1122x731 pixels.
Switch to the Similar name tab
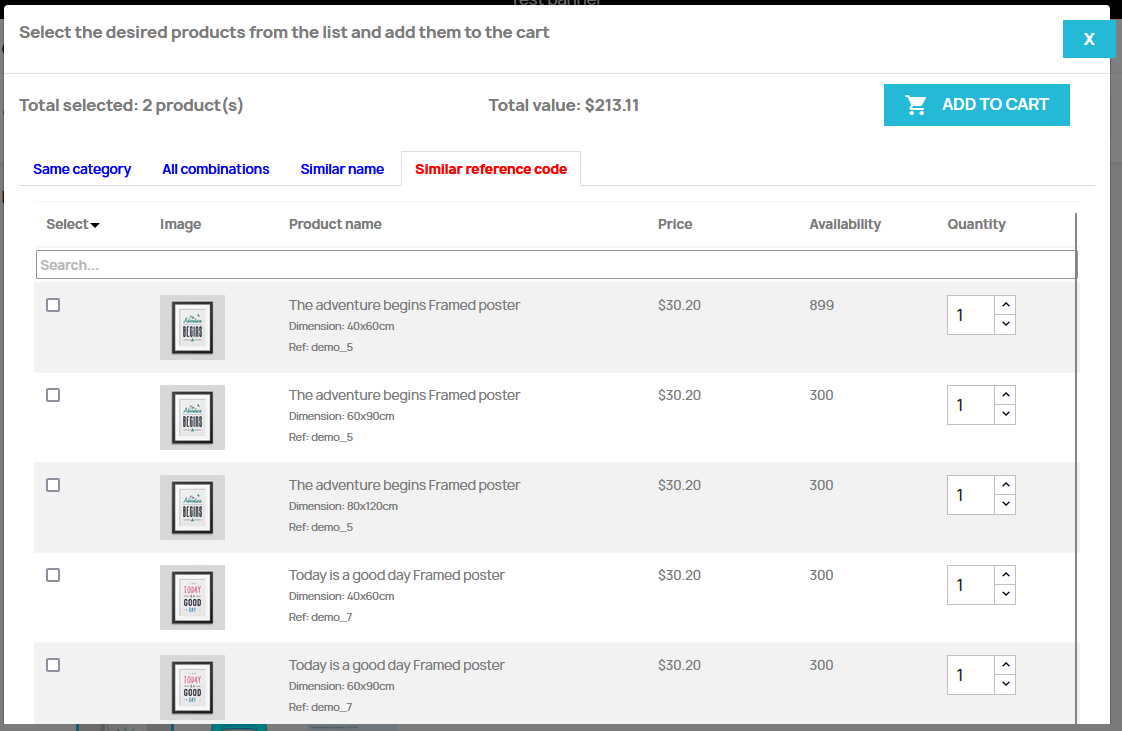click(x=342, y=169)
